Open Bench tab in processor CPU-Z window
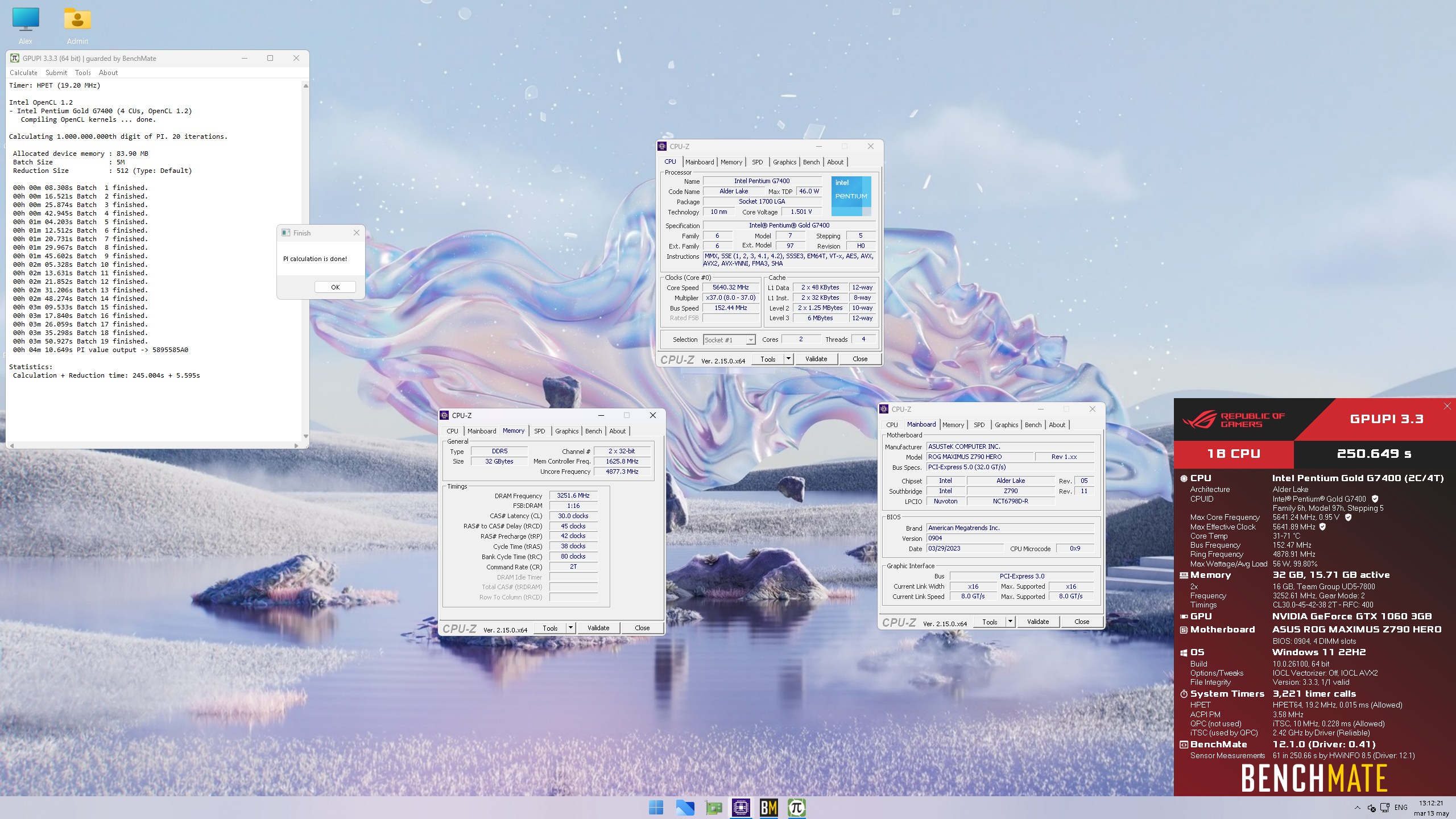 coord(812,162)
